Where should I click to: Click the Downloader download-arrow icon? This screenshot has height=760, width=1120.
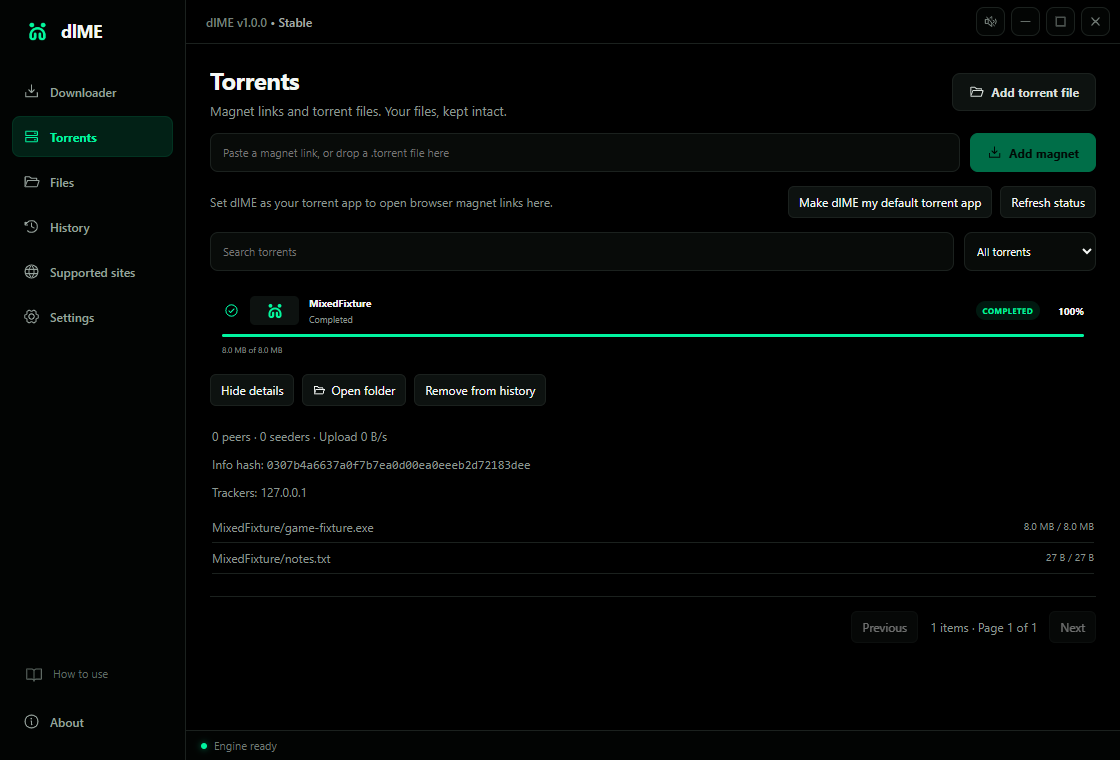point(31,91)
